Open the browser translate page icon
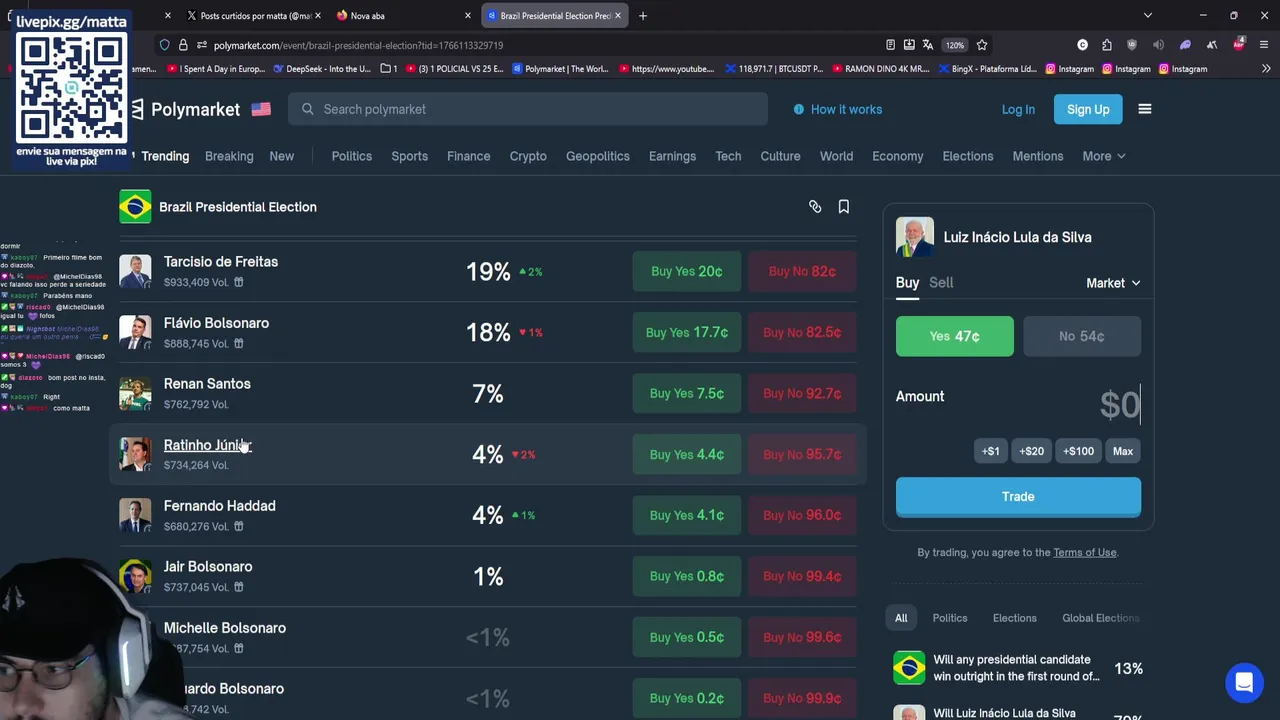Viewport: 1280px width, 720px height. [928, 45]
